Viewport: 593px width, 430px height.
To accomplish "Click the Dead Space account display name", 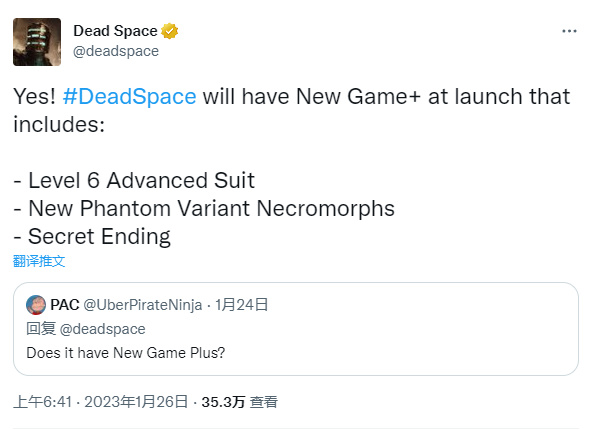I will coord(115,31).
